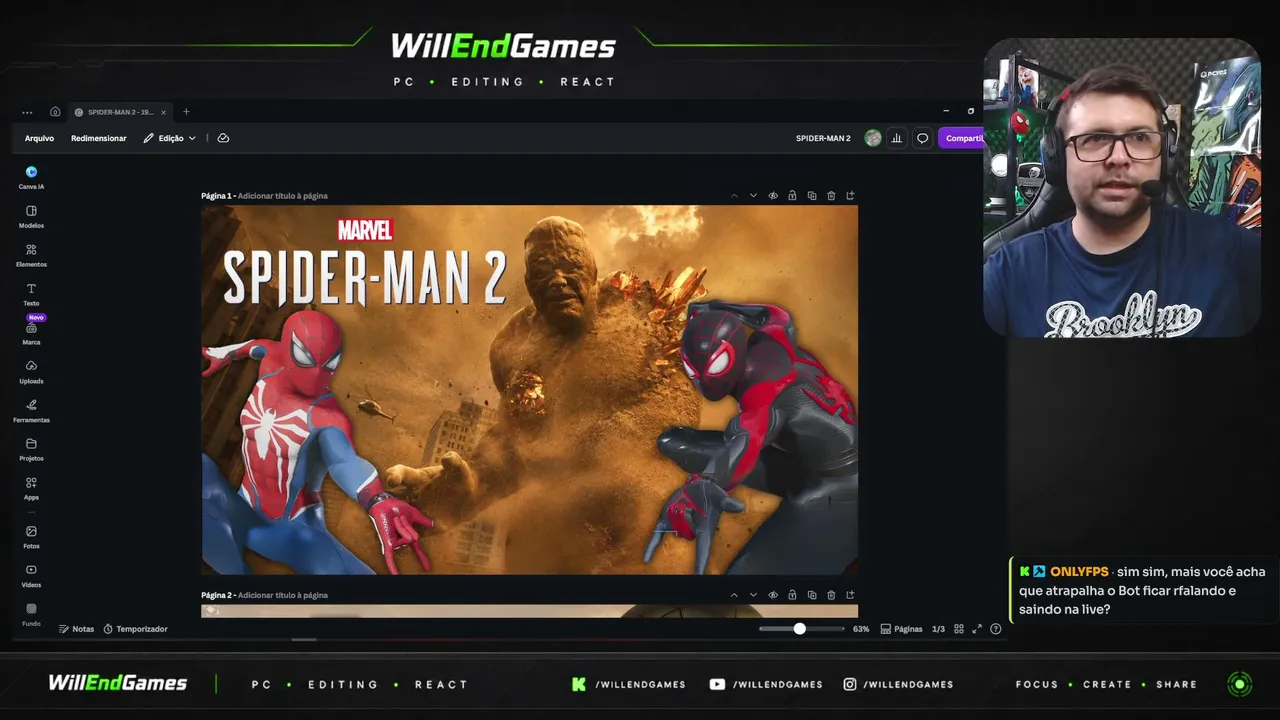The width and height of the screenshot is (1280, 720).
Task: Check cloud save status icon
Action: 223,138
